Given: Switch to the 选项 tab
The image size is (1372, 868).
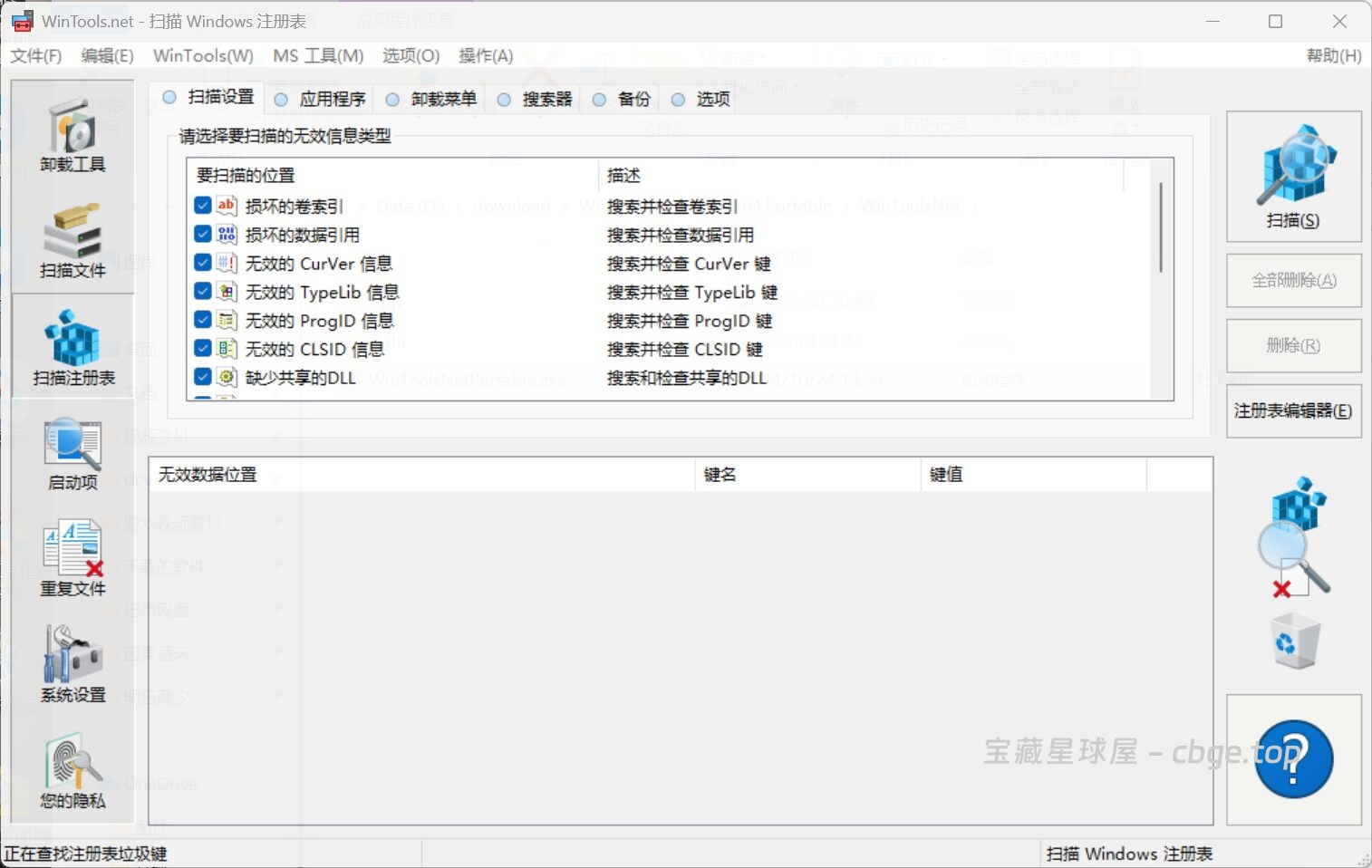Looking at the screenshot, I should 700,99.
